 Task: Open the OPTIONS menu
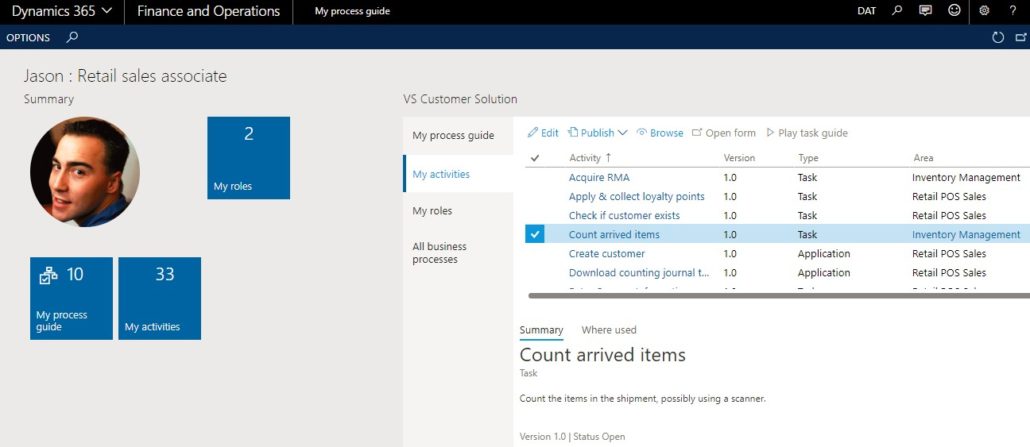[x=28, y=37]
